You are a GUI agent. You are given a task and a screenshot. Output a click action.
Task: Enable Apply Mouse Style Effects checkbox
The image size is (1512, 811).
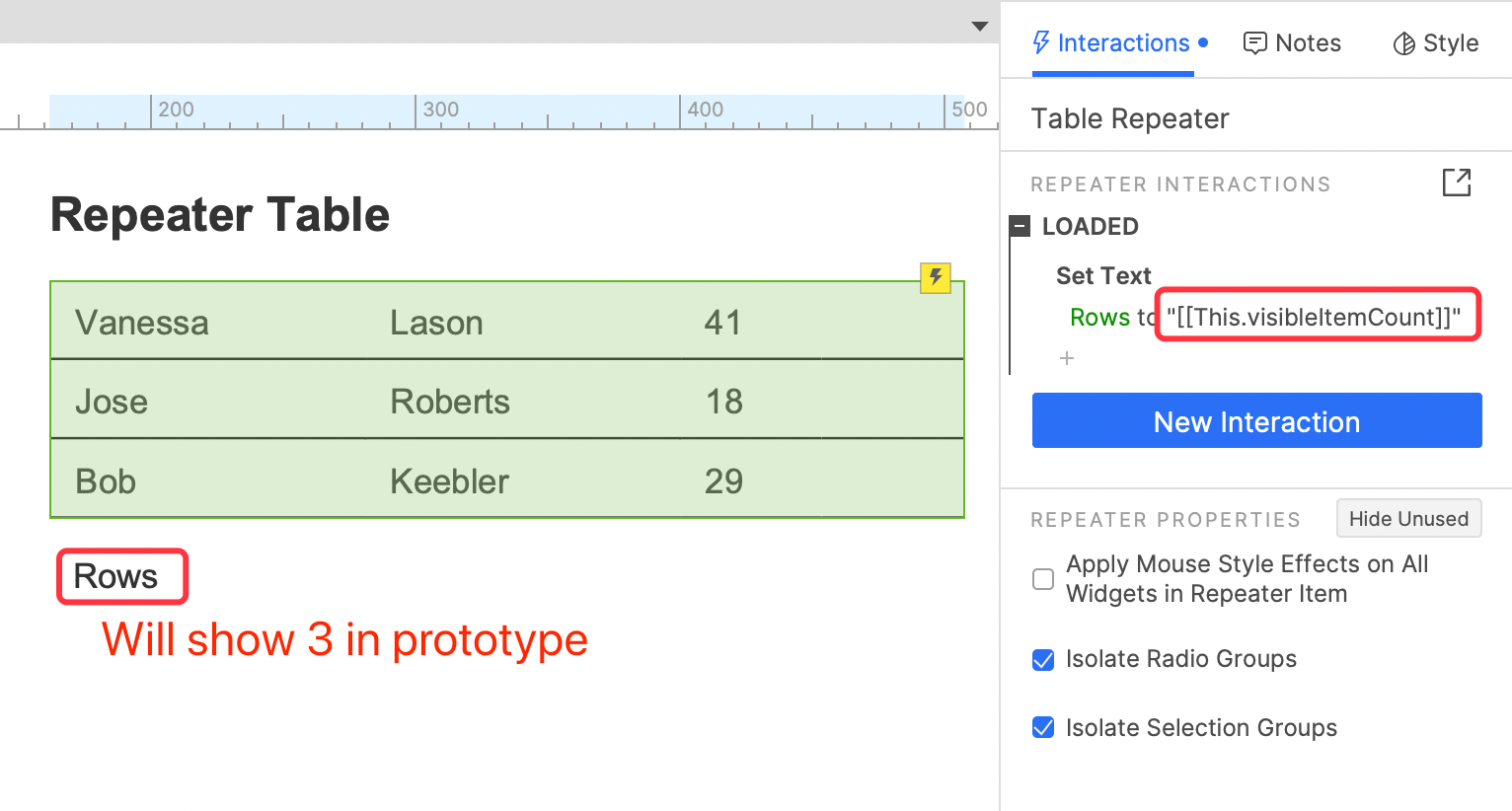(1043, 579)
